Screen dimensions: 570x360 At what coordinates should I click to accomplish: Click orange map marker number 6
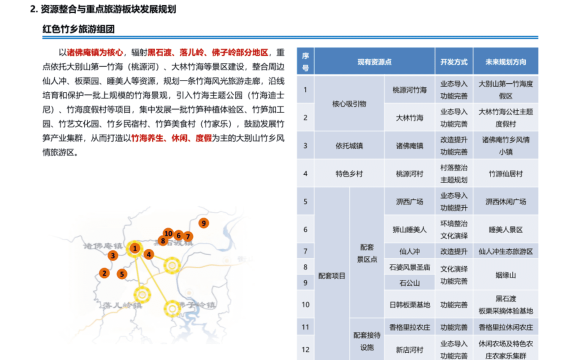(x=178, y=235)
